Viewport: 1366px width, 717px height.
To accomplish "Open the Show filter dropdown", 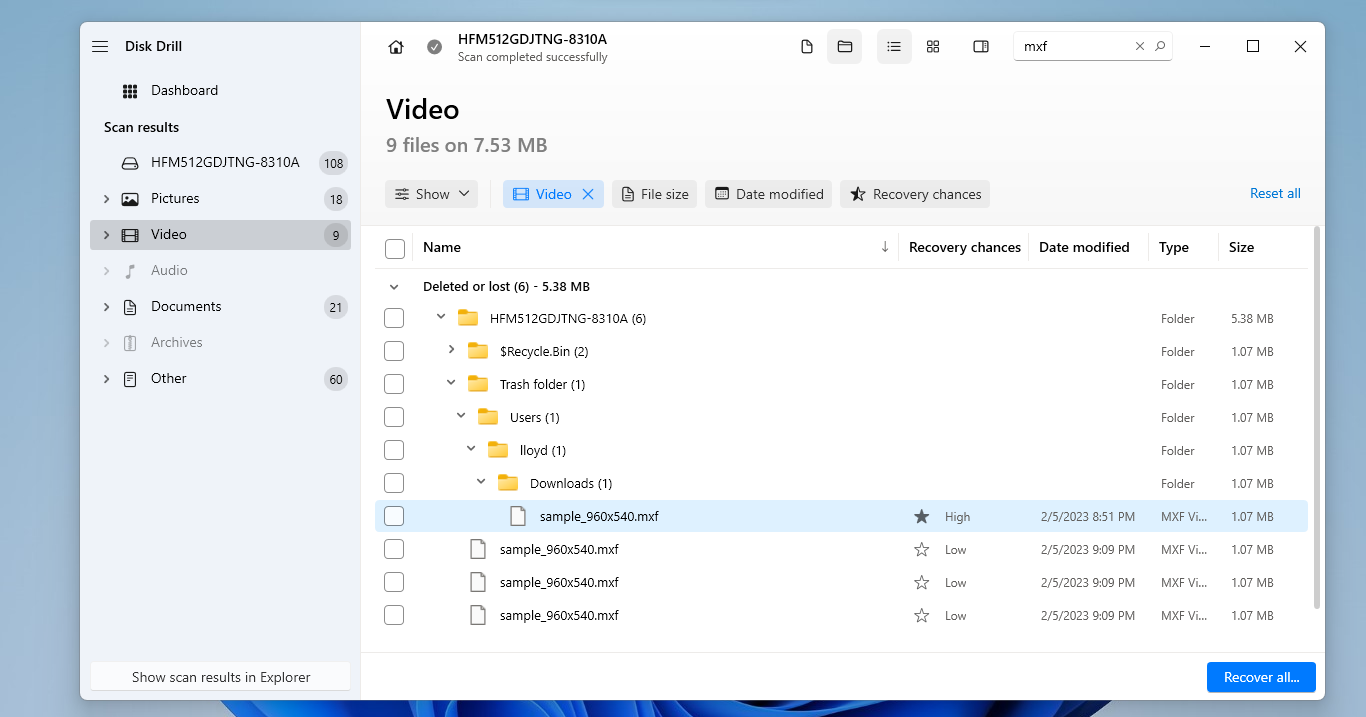I will click(431, 194).
